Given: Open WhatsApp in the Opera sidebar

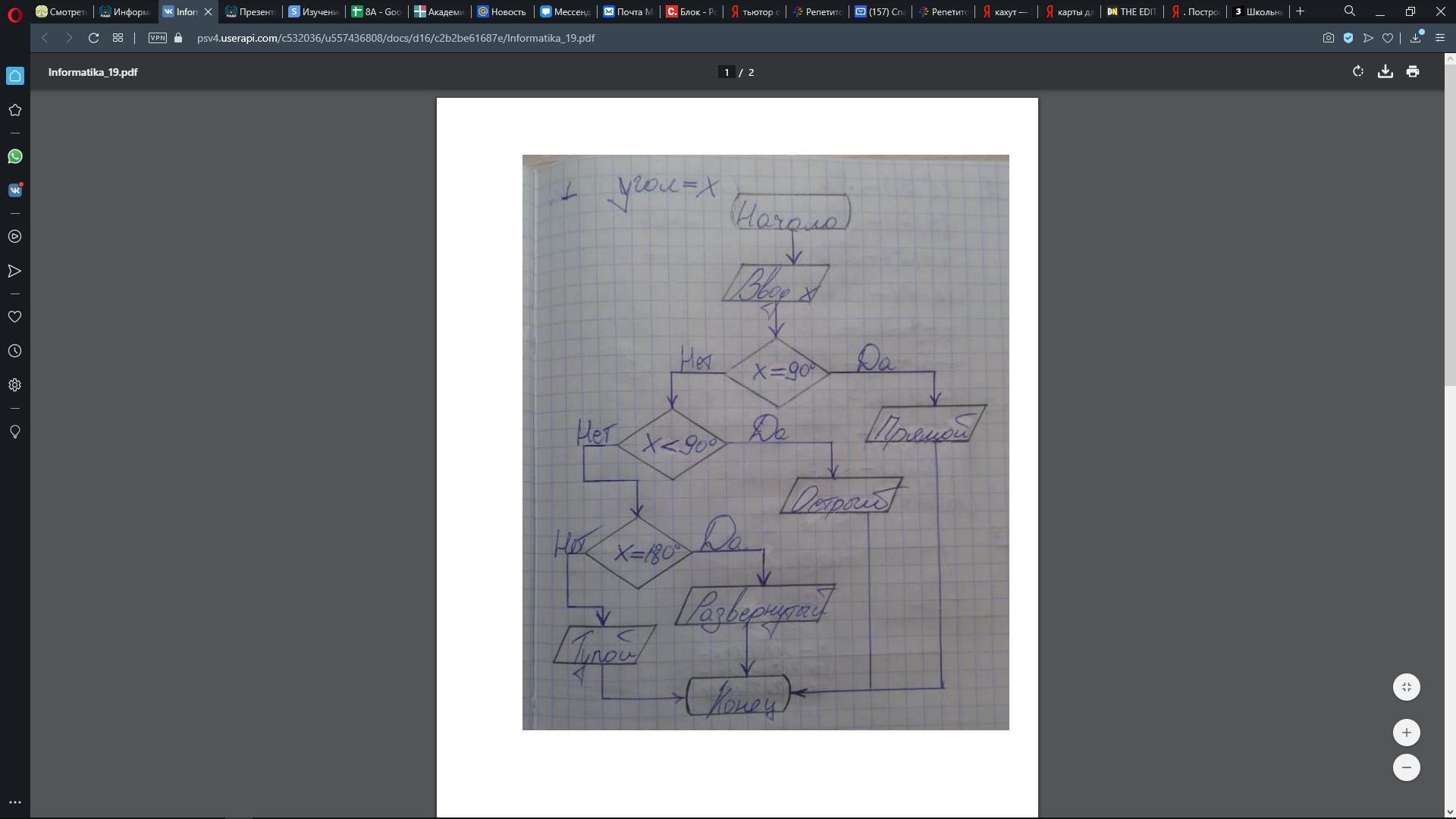Looking at the screenshot, I should point(14,156).
